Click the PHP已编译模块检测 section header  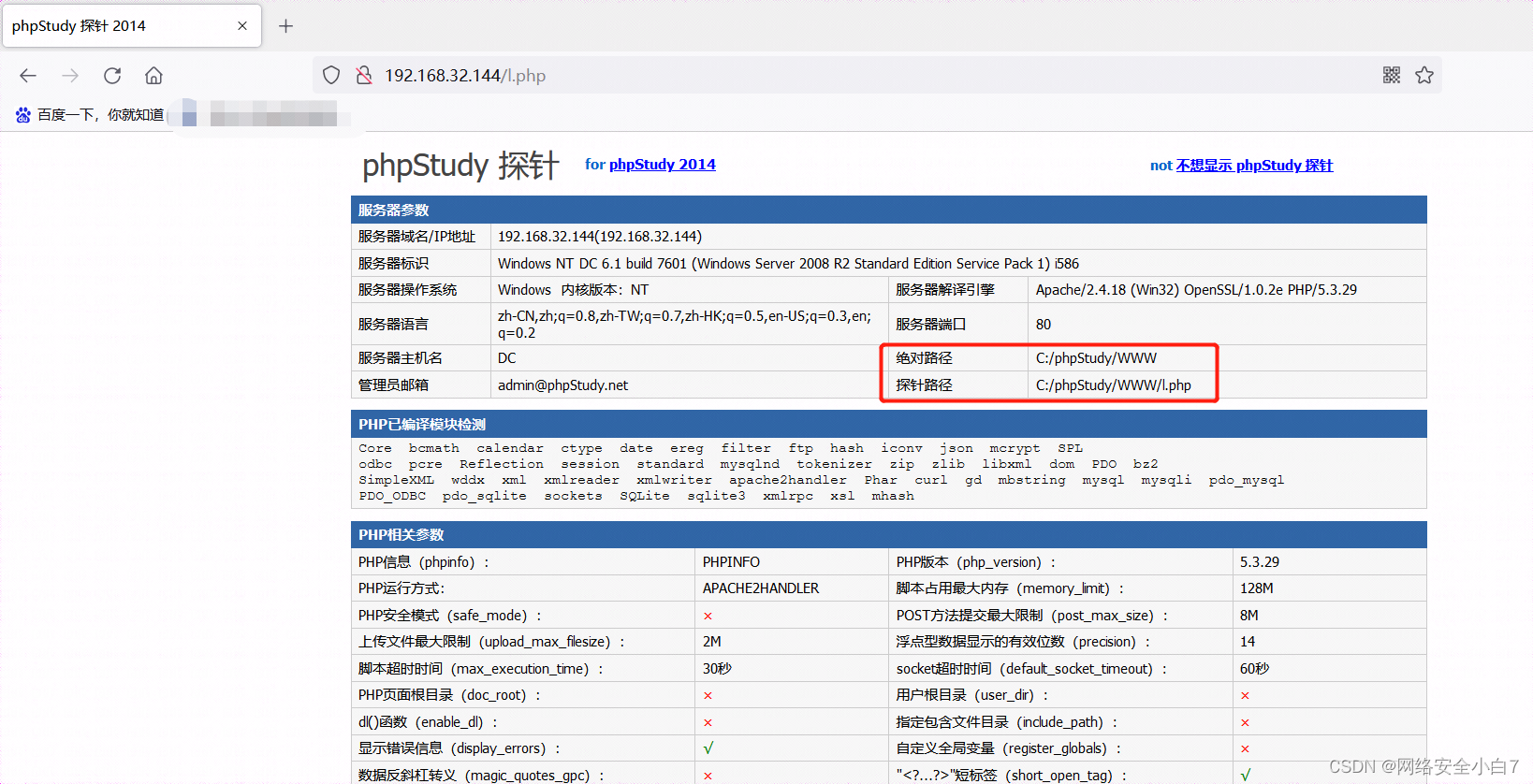(889, 424)
